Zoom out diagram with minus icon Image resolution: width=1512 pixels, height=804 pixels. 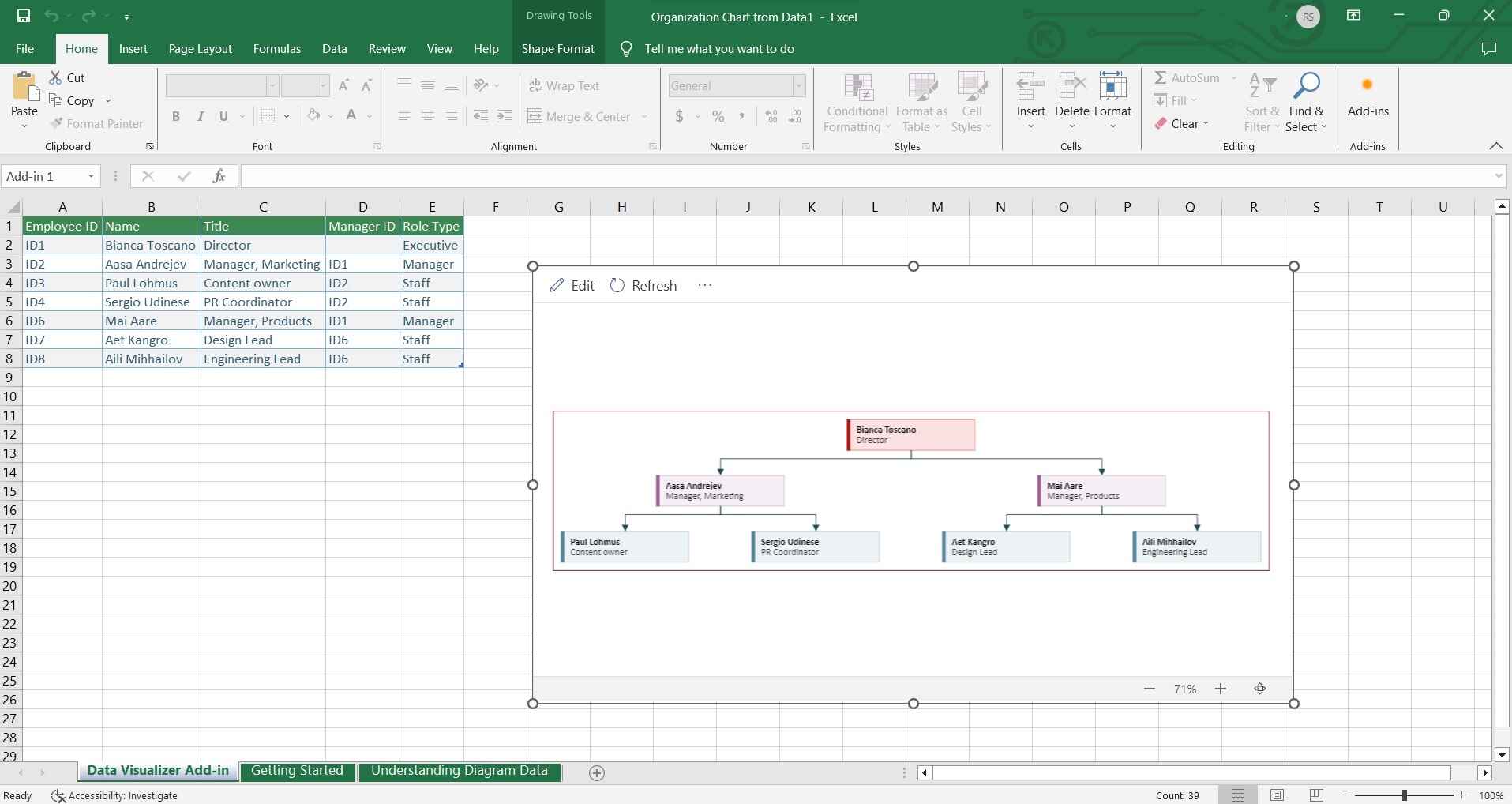(1150, 689)
